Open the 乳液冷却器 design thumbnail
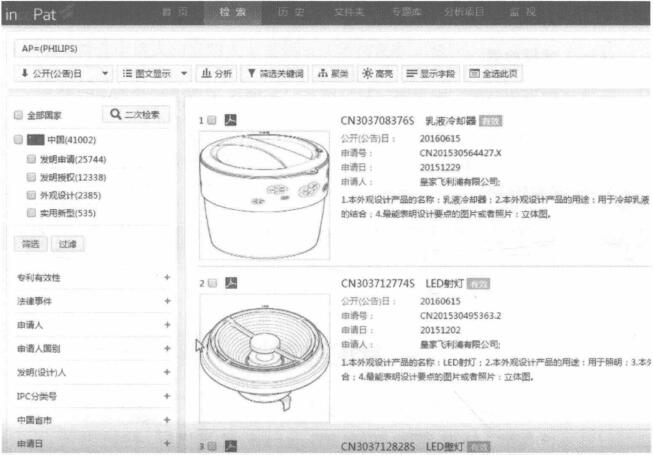 [x=264, y=195]
